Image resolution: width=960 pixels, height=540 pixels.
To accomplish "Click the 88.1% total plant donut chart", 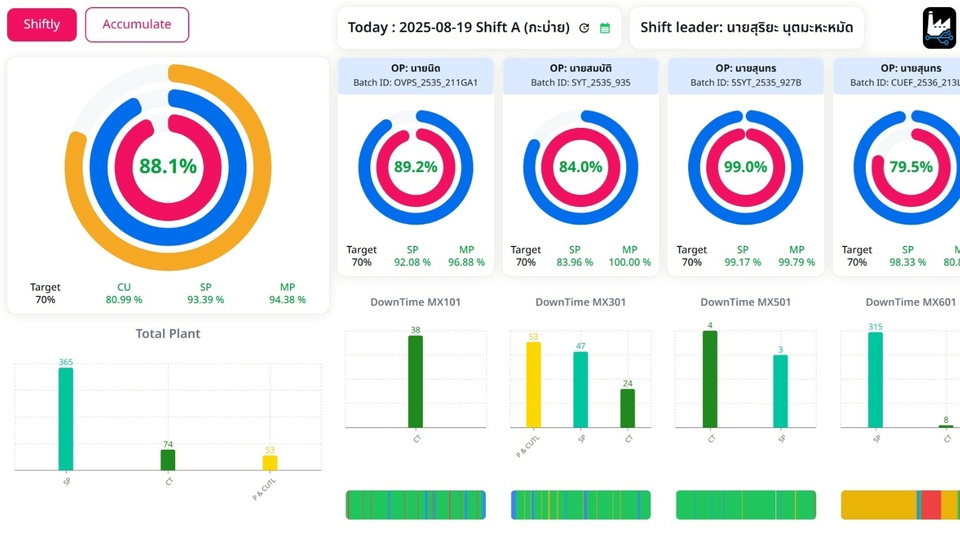I will pos(168,166).
